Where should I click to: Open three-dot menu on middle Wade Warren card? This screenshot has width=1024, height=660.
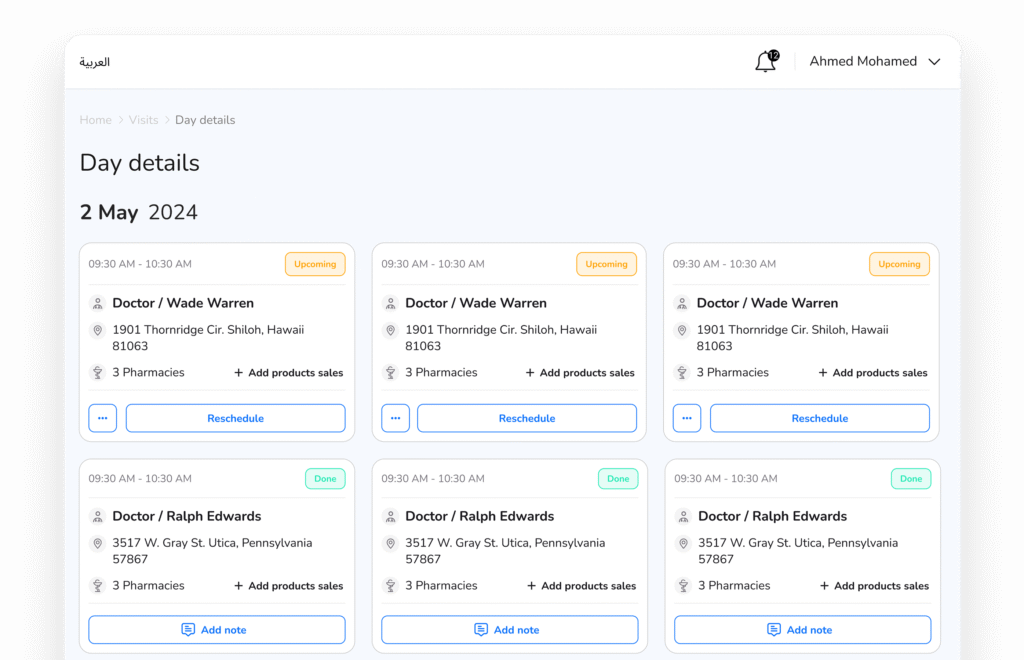pyautogui.click(x=396, y=418)
